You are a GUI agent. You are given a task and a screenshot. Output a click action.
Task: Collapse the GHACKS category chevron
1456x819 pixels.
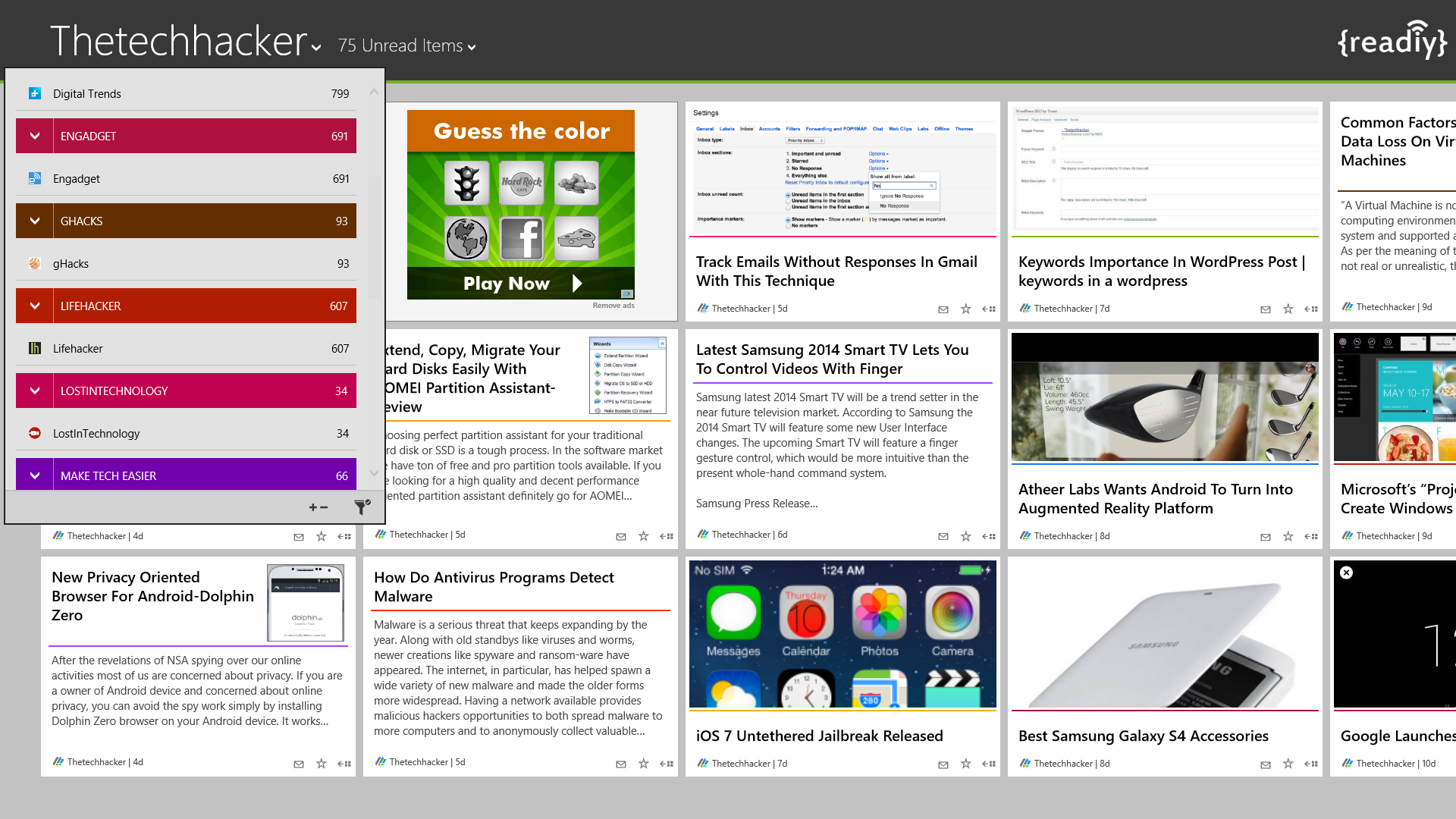tap(35, 221)
